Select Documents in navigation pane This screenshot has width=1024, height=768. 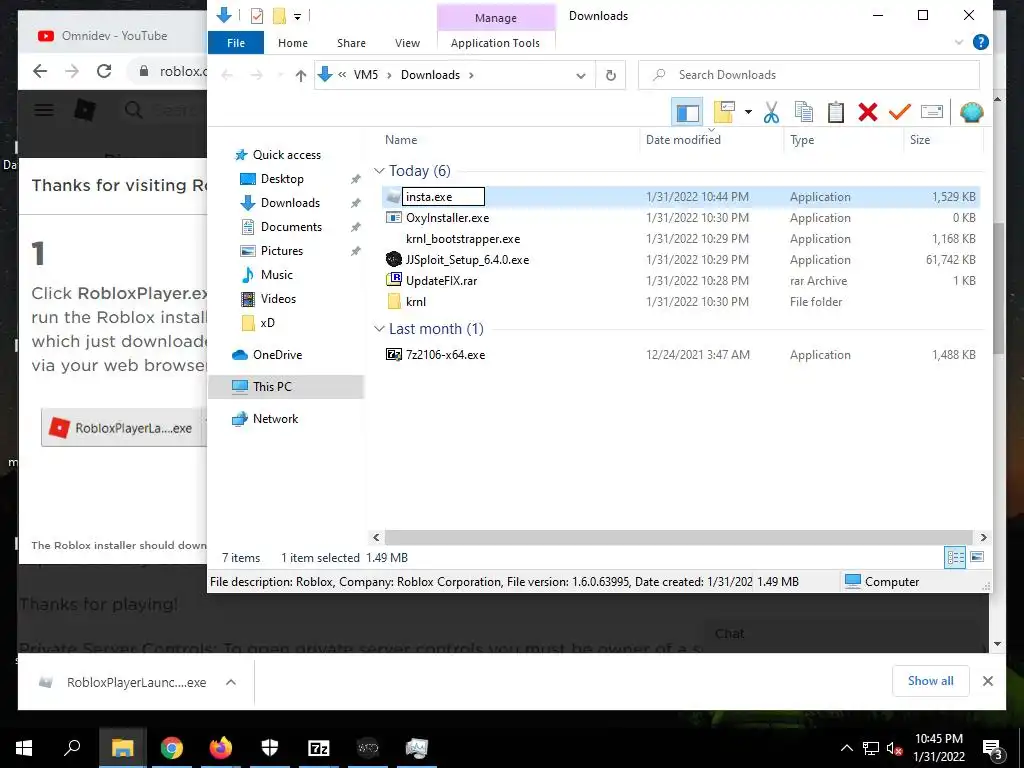[291, 227]
